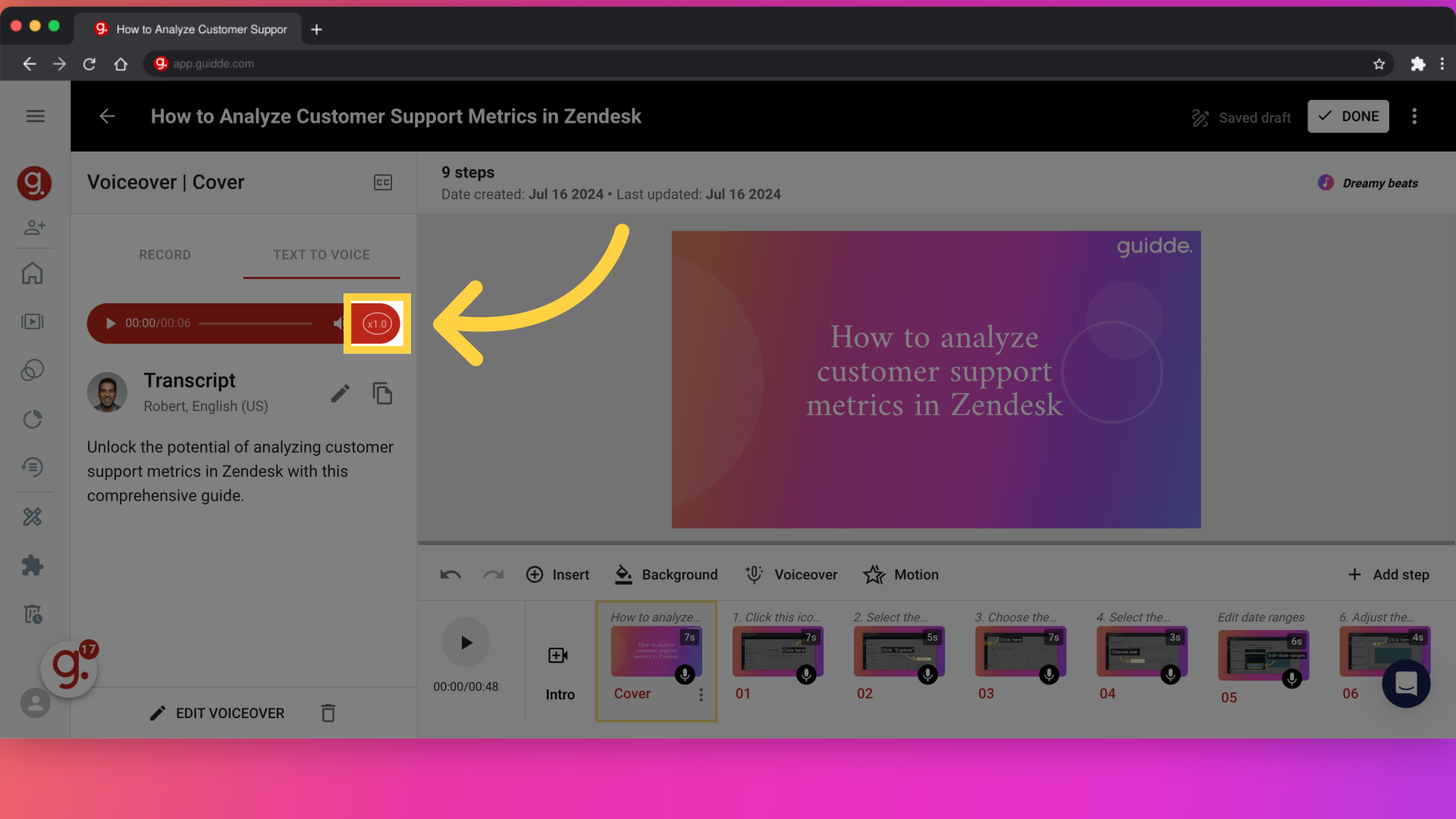Open Guidde notifications badge with 17
Screen dimensions: 1456x819
(x=89, y=649)
